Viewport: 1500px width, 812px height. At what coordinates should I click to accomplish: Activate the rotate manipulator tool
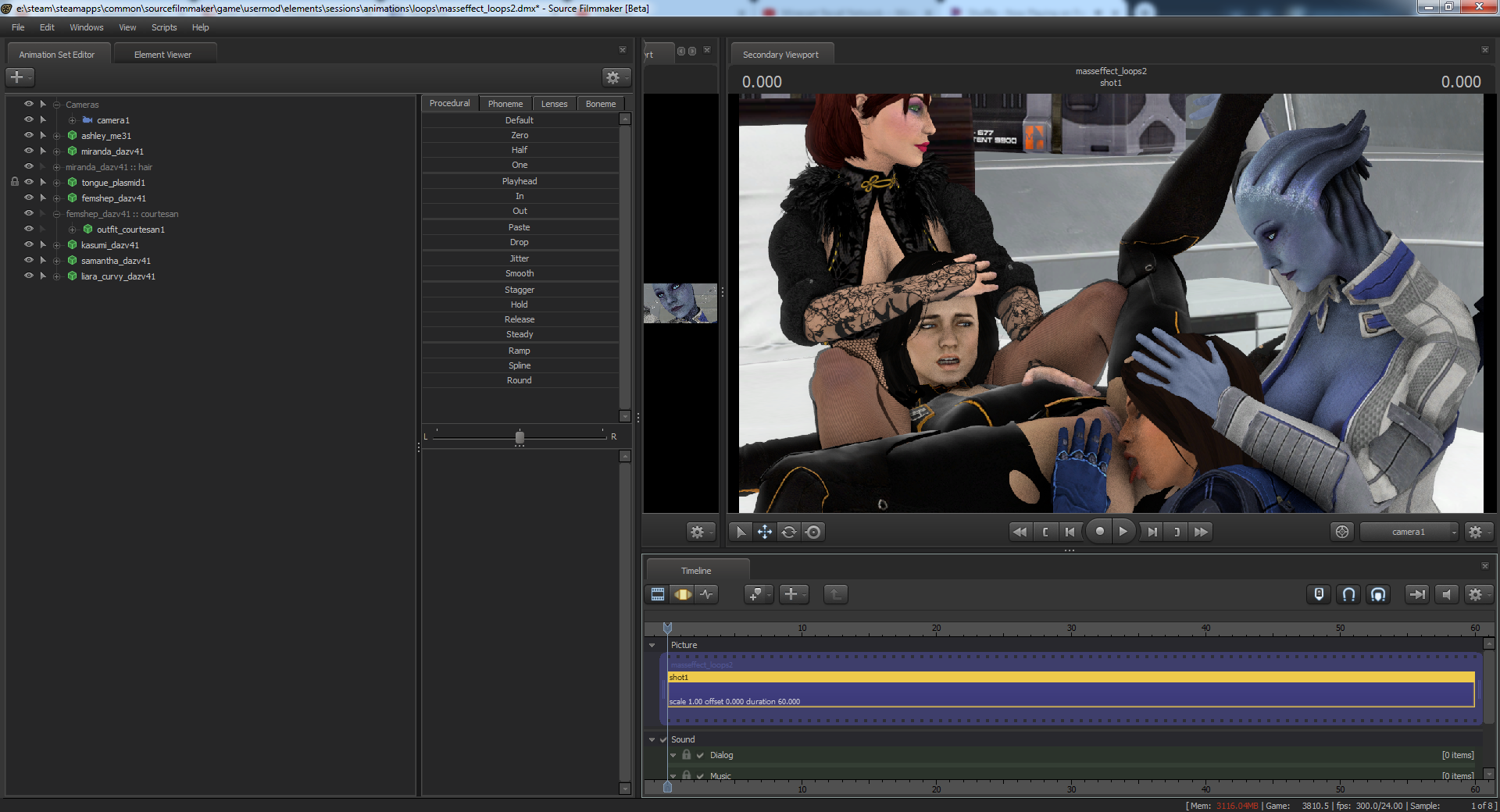789,532
